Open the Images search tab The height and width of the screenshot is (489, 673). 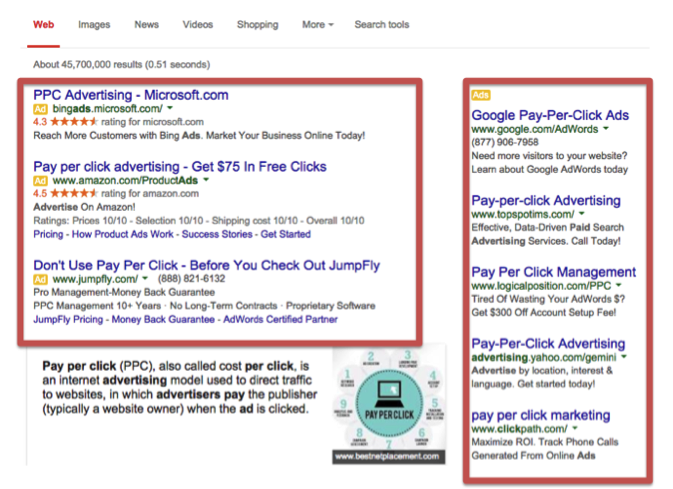coord(94,24)
